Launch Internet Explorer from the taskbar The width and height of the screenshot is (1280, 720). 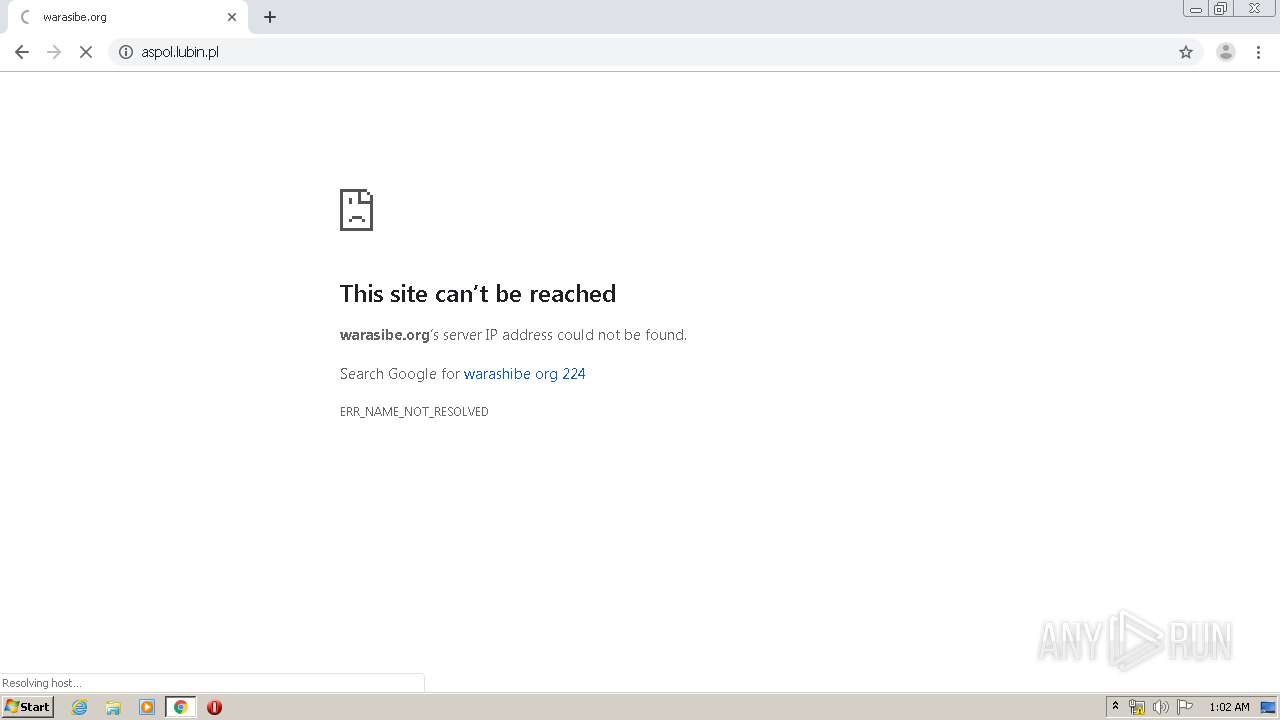coord(80,707)
